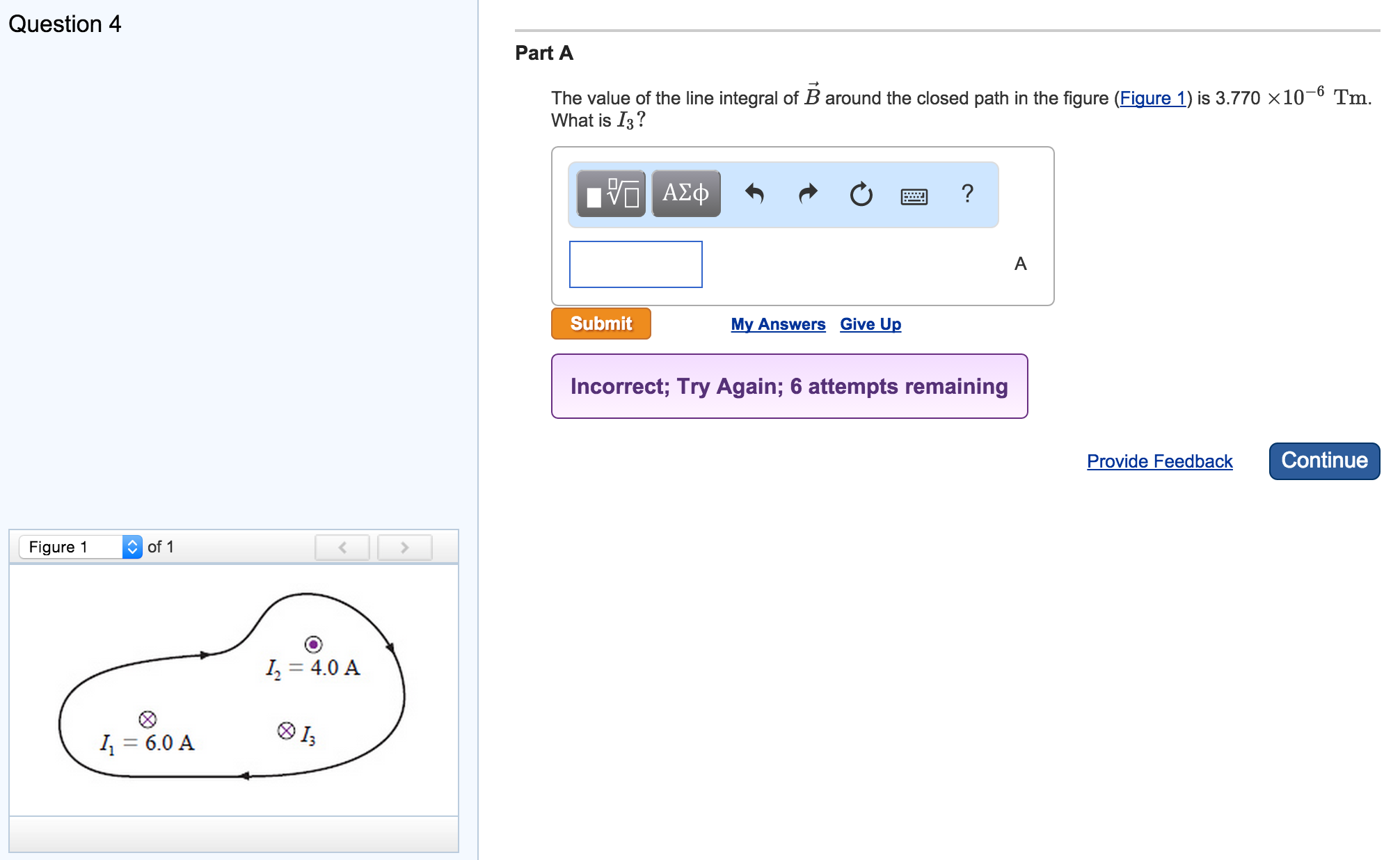Go to the next figure arrow

click(x=404, y=548)
